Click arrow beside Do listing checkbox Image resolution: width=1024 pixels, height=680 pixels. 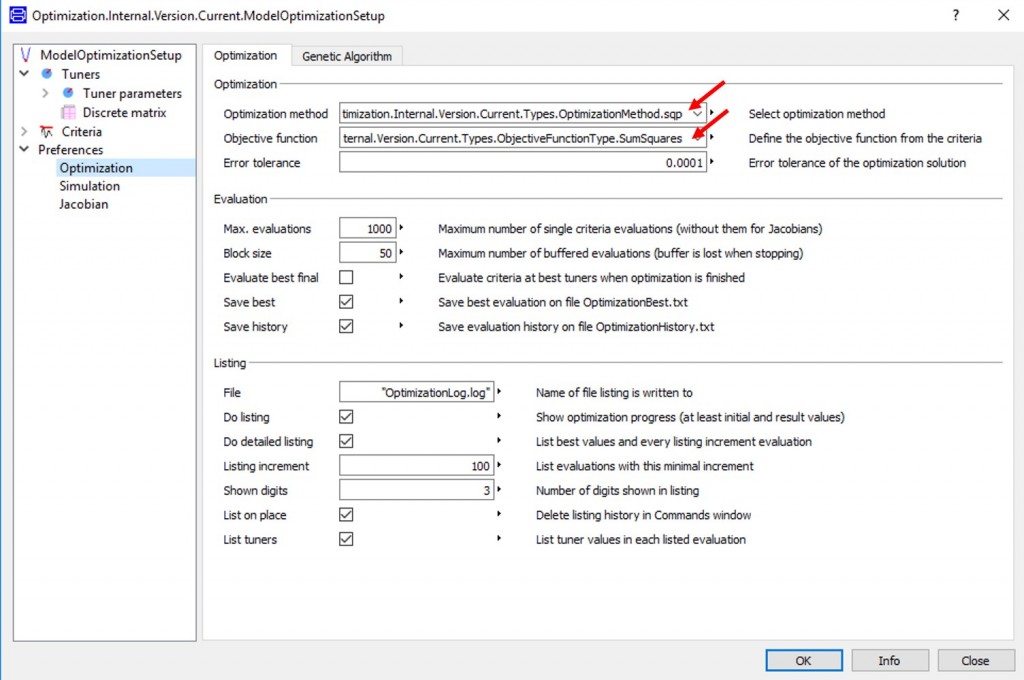coord(499,416)
